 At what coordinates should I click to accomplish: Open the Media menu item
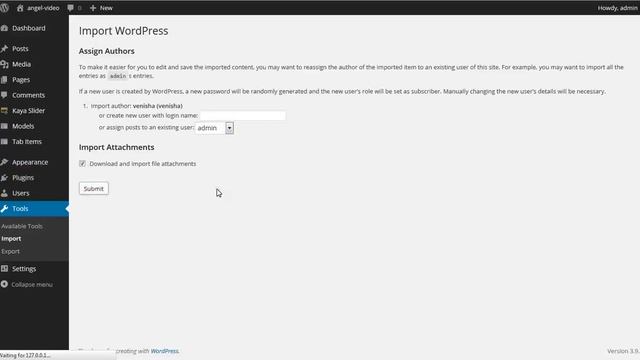[x=21, y=64]
